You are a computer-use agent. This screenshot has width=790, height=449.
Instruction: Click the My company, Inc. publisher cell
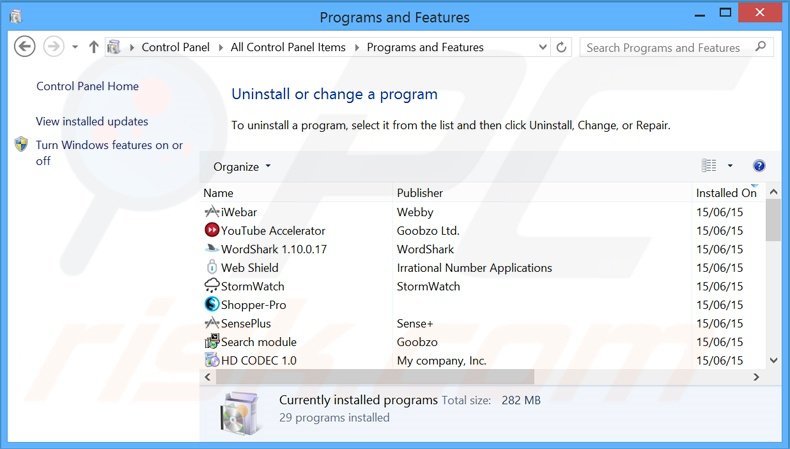(441, 360)
